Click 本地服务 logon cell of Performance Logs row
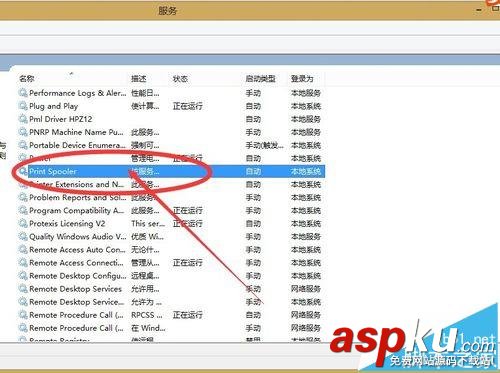 pos(306,93)
